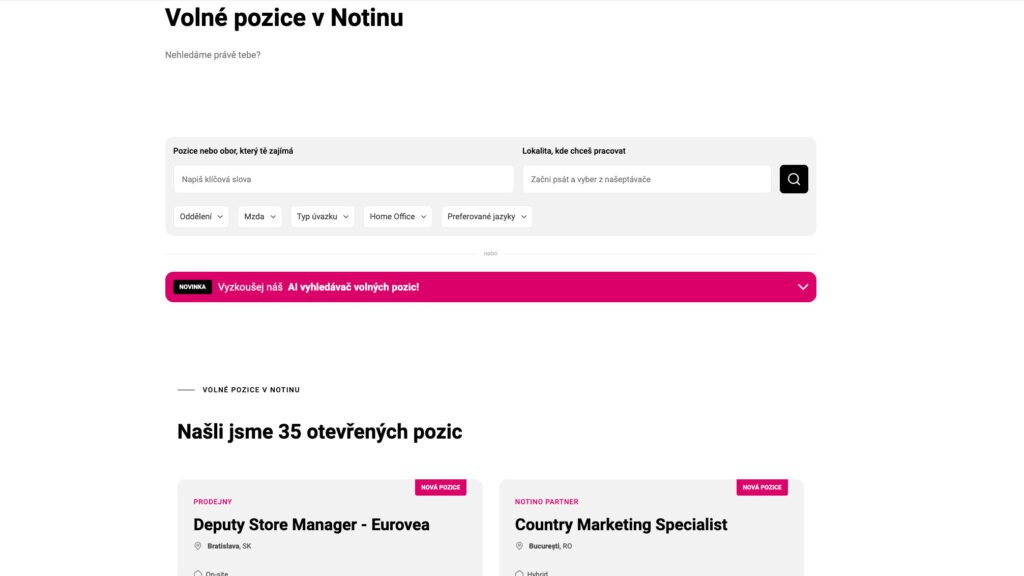Click the location pin next to Bratislava
The image size is (1024, 576).
(198, 544)
